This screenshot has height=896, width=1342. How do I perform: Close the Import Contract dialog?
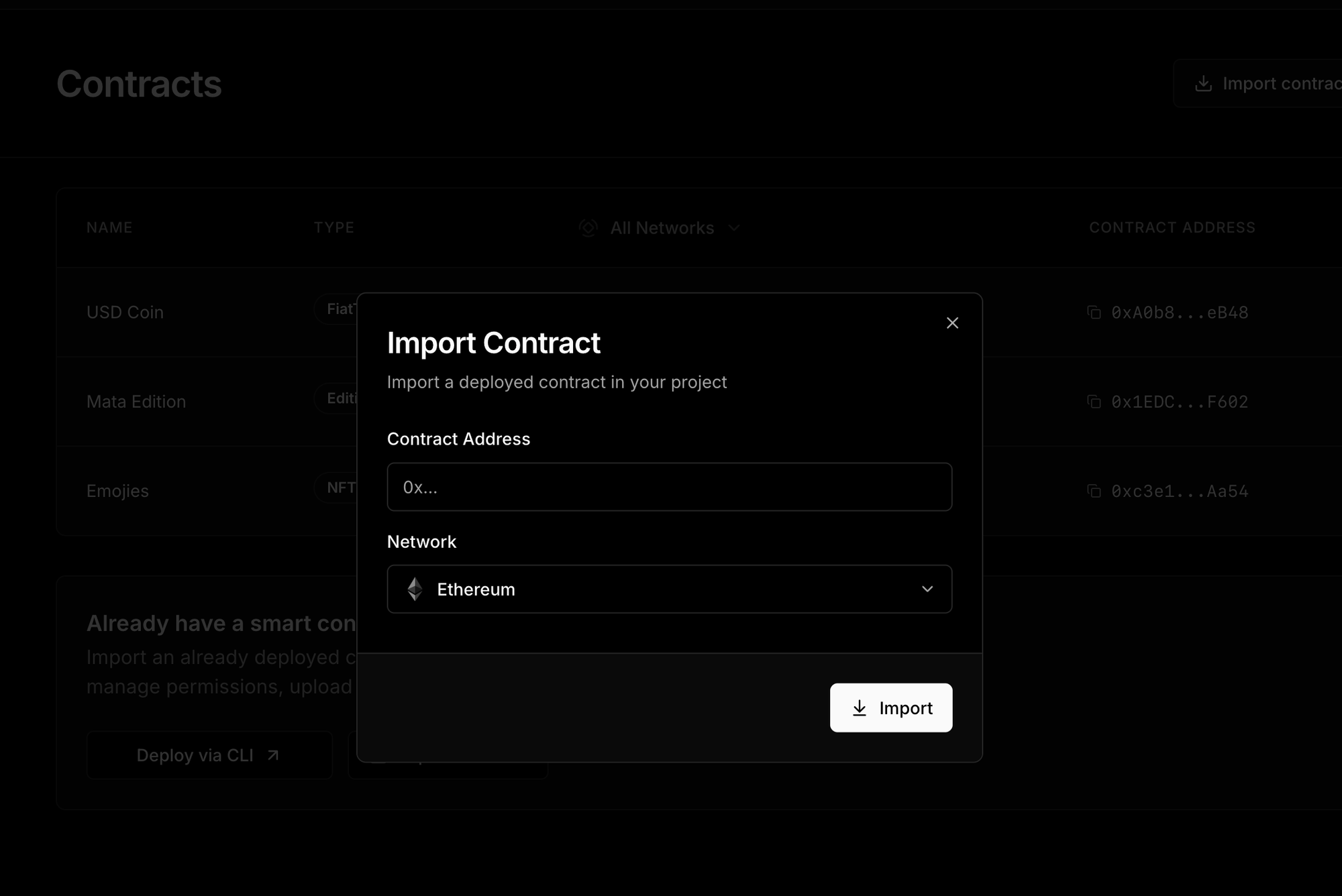[951, 323]
